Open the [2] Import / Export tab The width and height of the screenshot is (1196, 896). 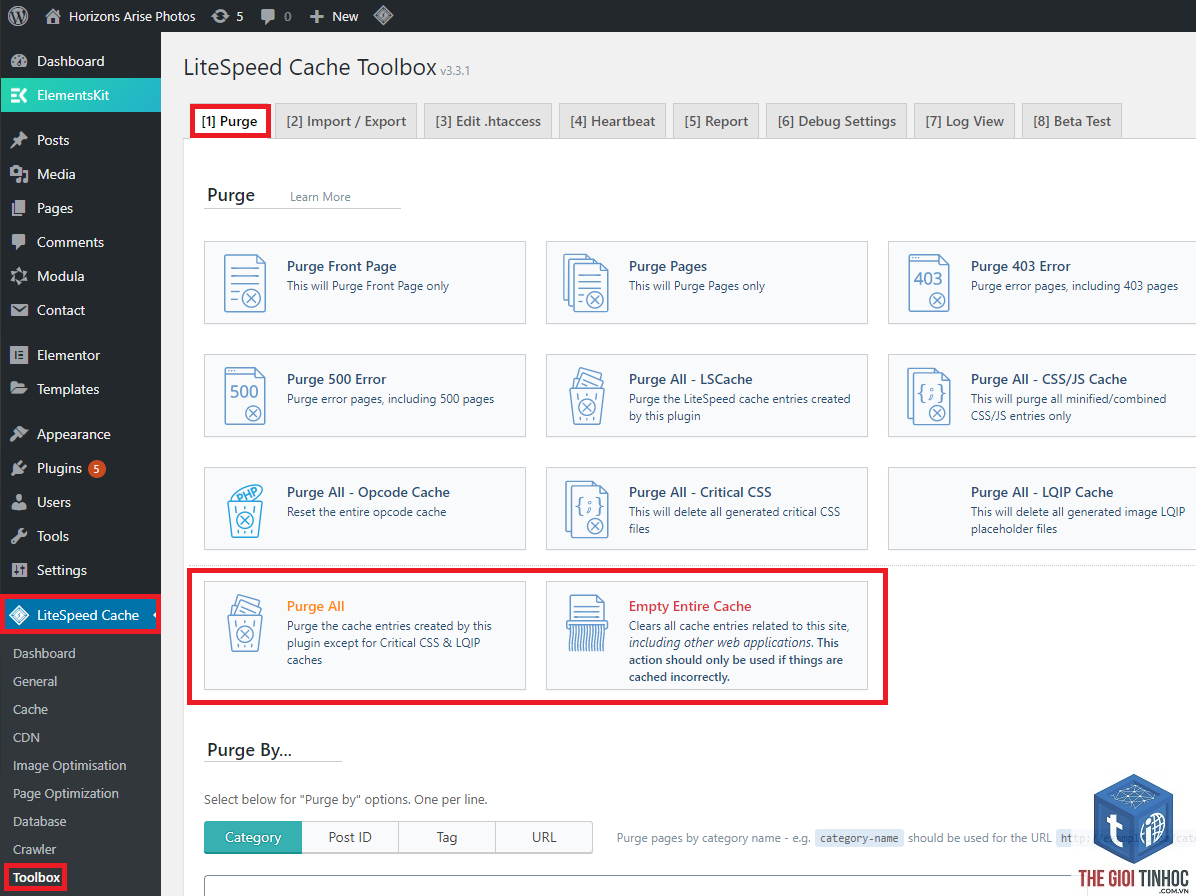[x=346, y=121]
